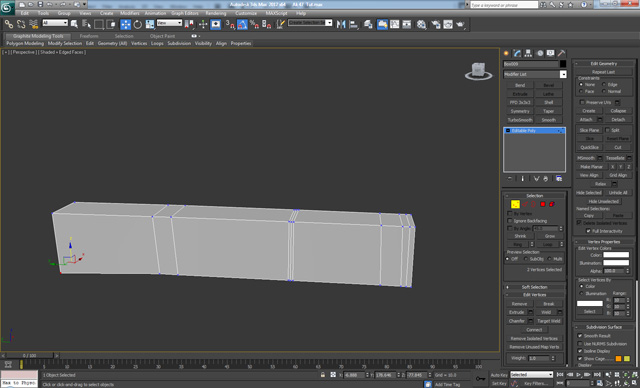Screen dimensions: 640x388
Task: Open the Motion tab wheel icon
Action: tap(540, 53)
